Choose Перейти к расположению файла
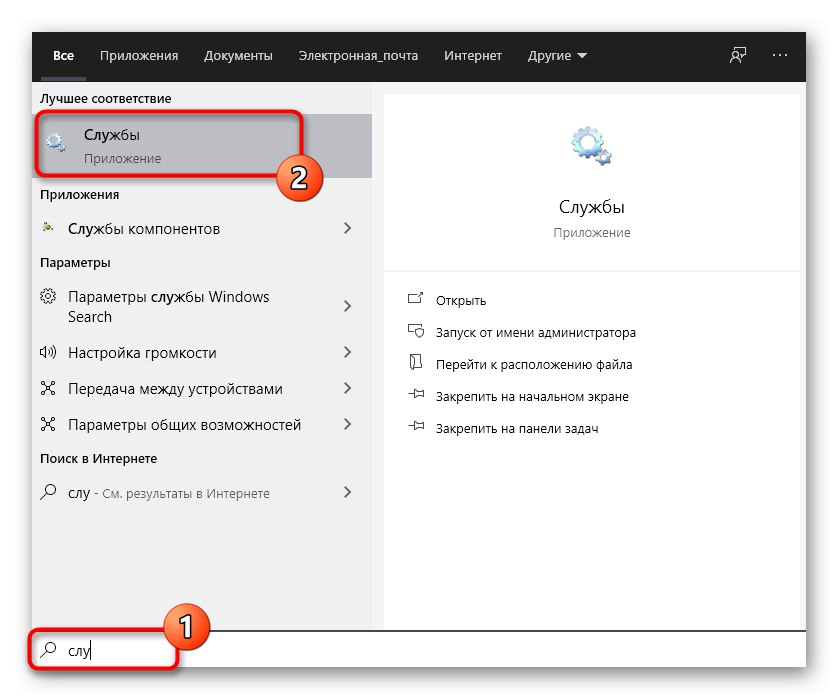Screen dimensions: 838x699 [534, 364]
